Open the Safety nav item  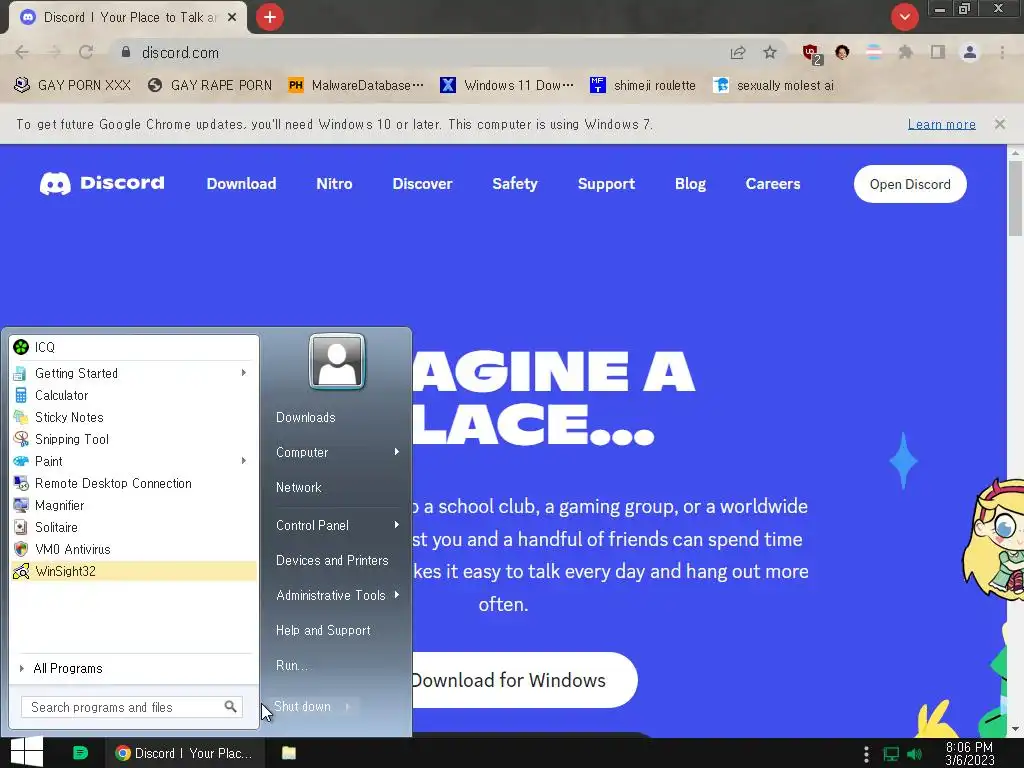coord(515,184)
